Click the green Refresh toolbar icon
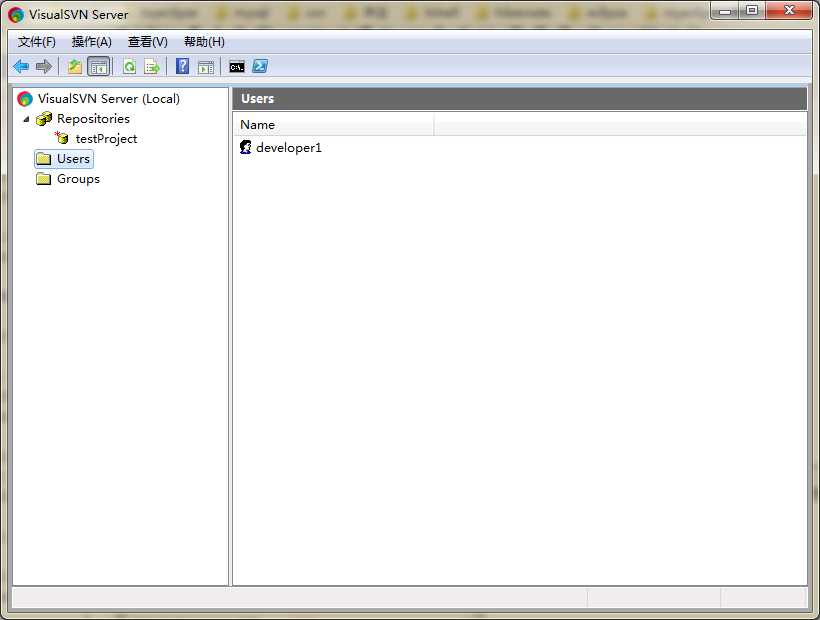The image size is (820, 620). (129, 66)
